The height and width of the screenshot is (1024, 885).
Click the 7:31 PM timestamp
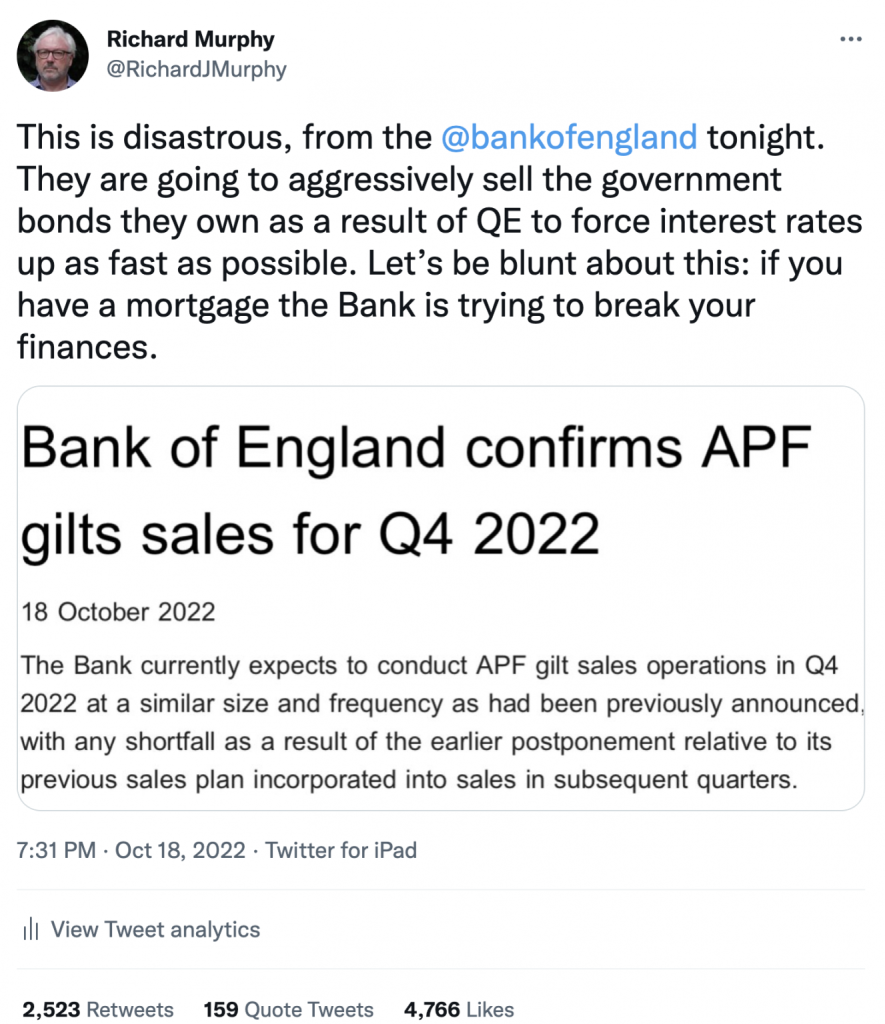pos(55,851)
